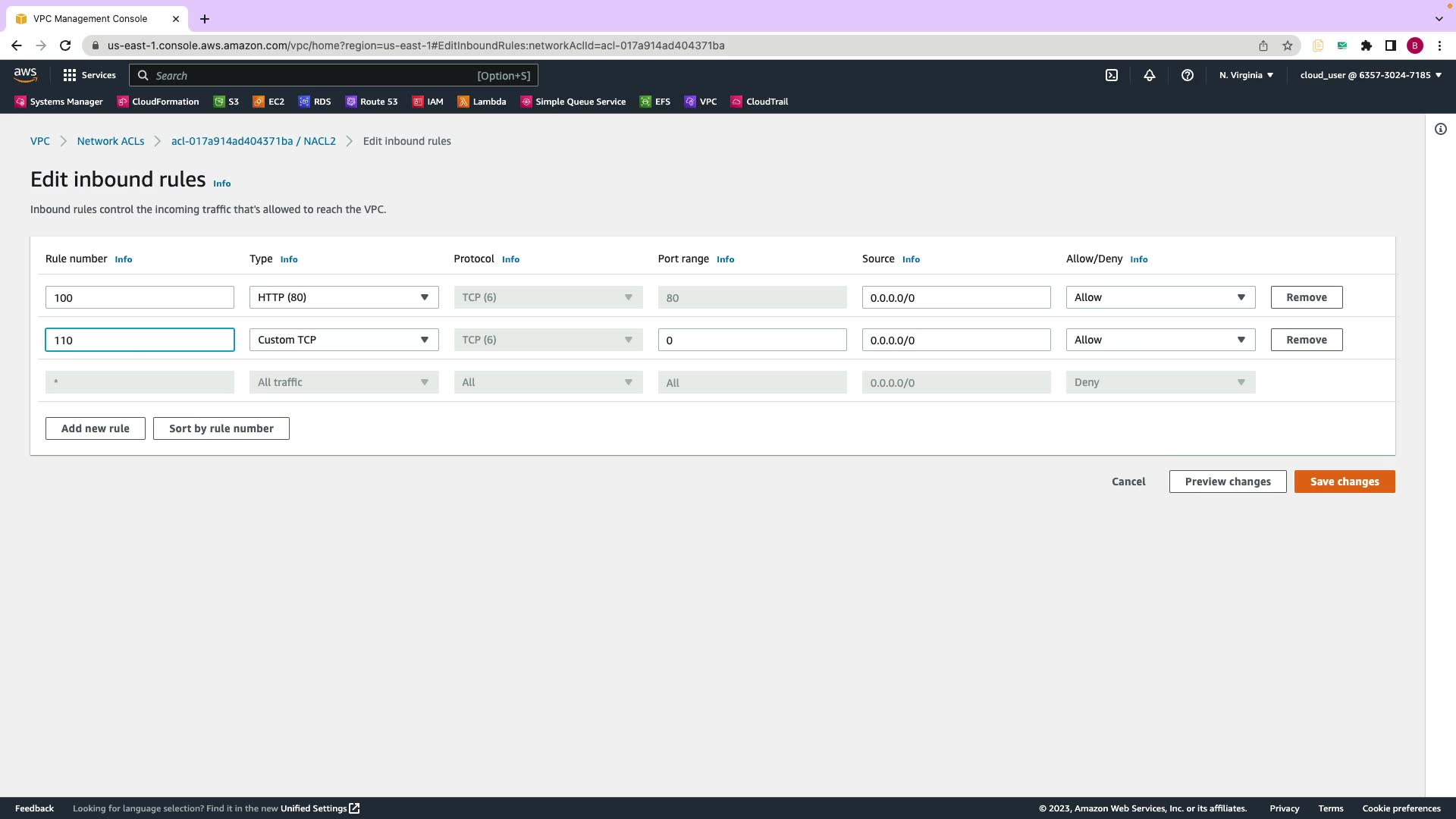Open Lambda shortcut in favorites bar
1456x819 pixels.
coord(482,102)
